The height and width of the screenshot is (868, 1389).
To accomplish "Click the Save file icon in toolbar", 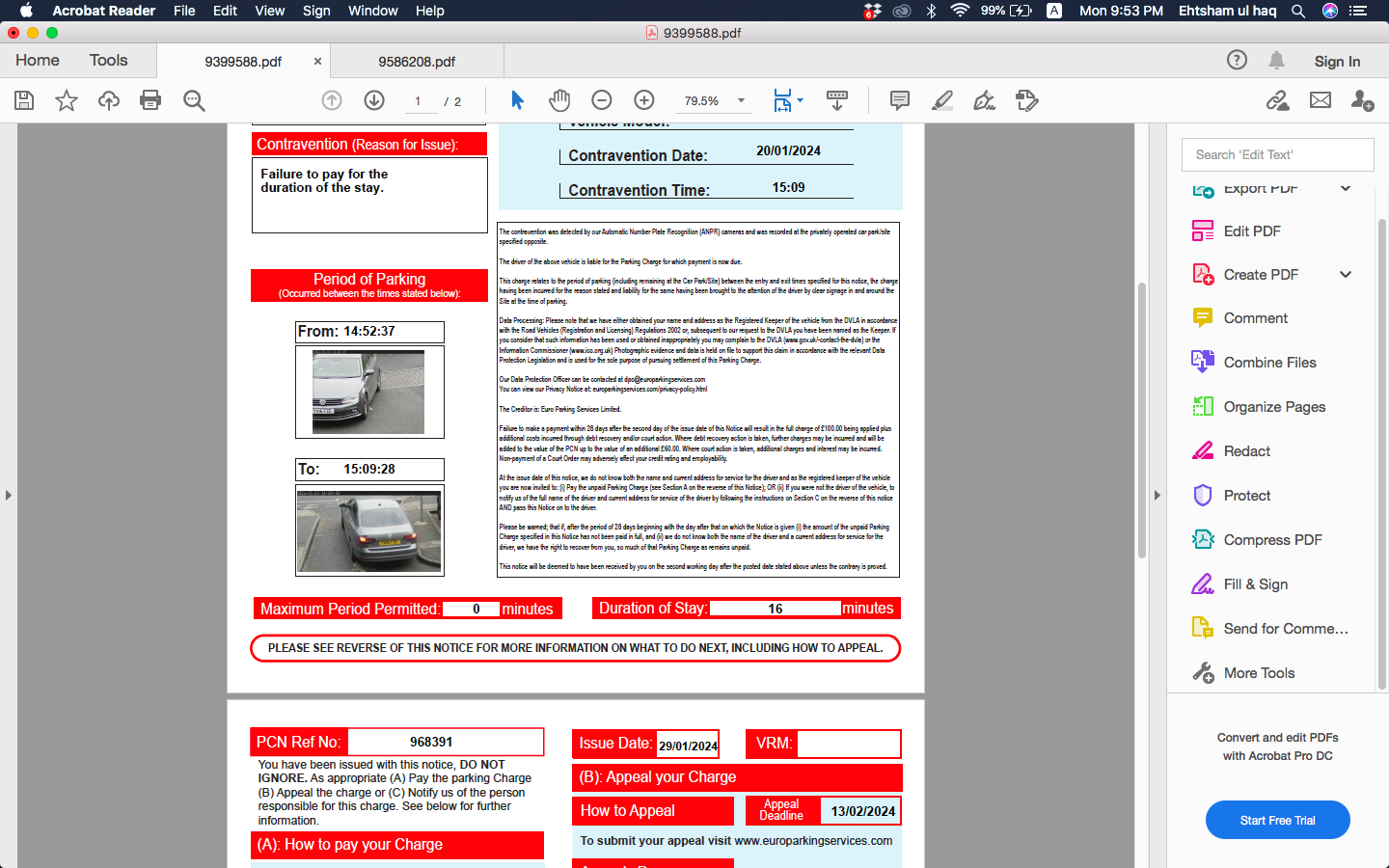I will click(24, 100).
